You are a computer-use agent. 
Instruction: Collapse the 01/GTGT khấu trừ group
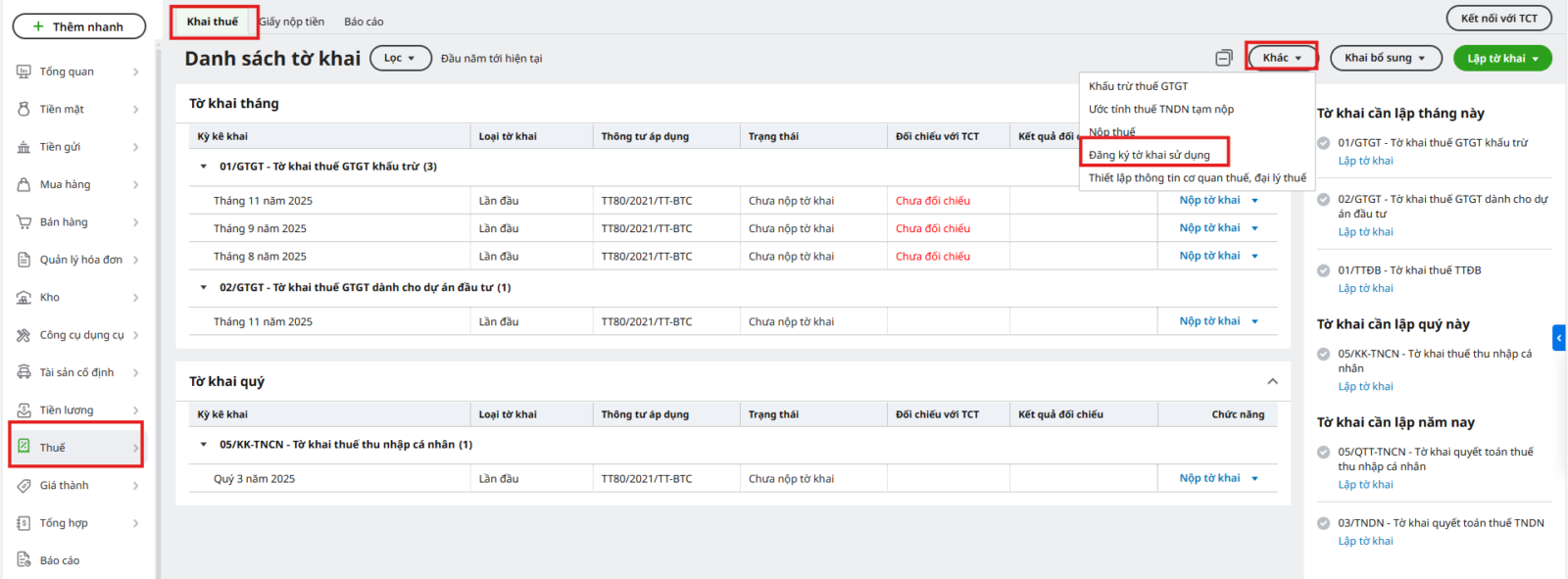(x=204, y=167)
